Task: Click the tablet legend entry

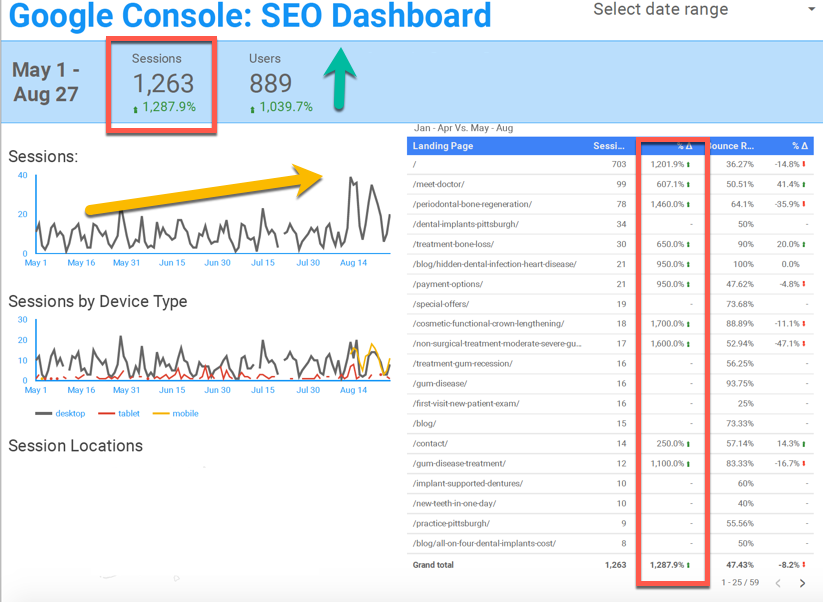Action: tap(119, 414)
